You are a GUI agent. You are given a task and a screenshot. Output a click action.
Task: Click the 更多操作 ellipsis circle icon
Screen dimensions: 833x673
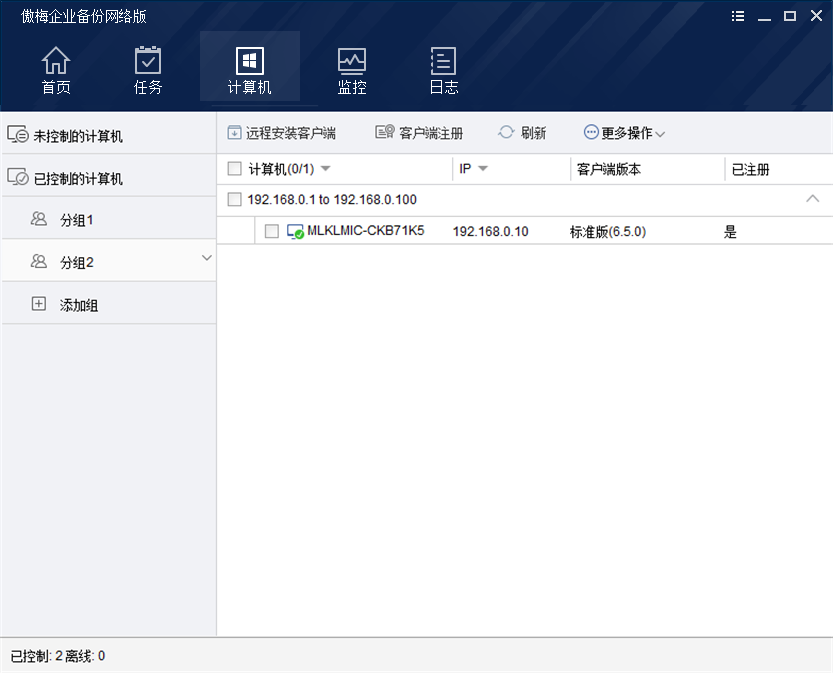[591, 132]
